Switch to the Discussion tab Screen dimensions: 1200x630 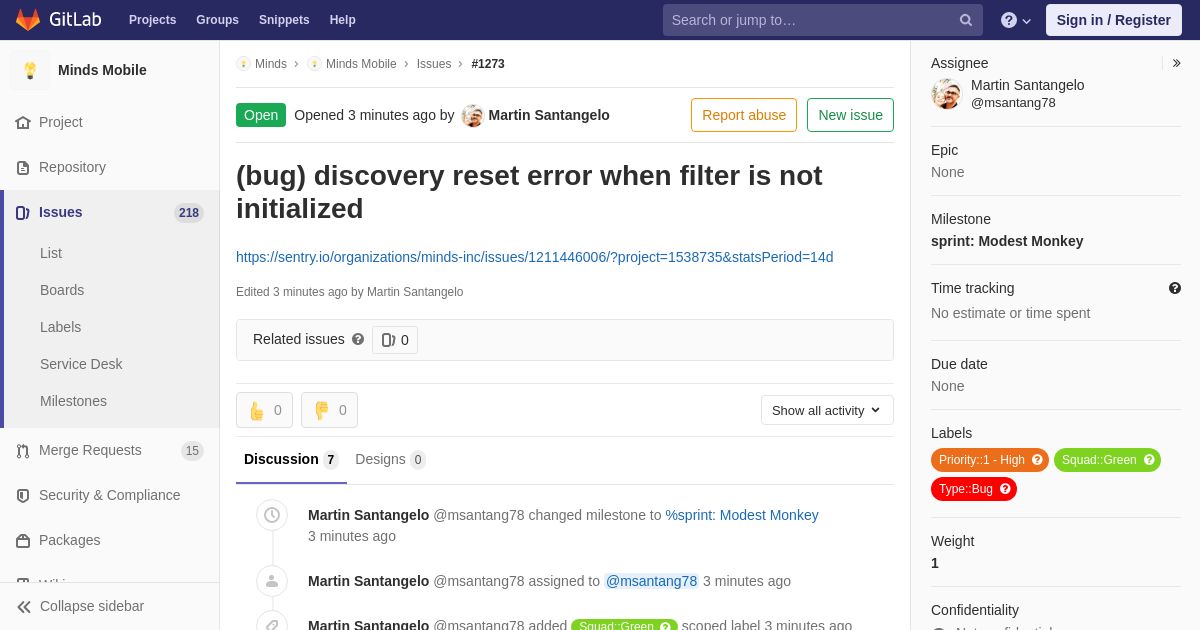pyautogui.click(x=291, y=460)
